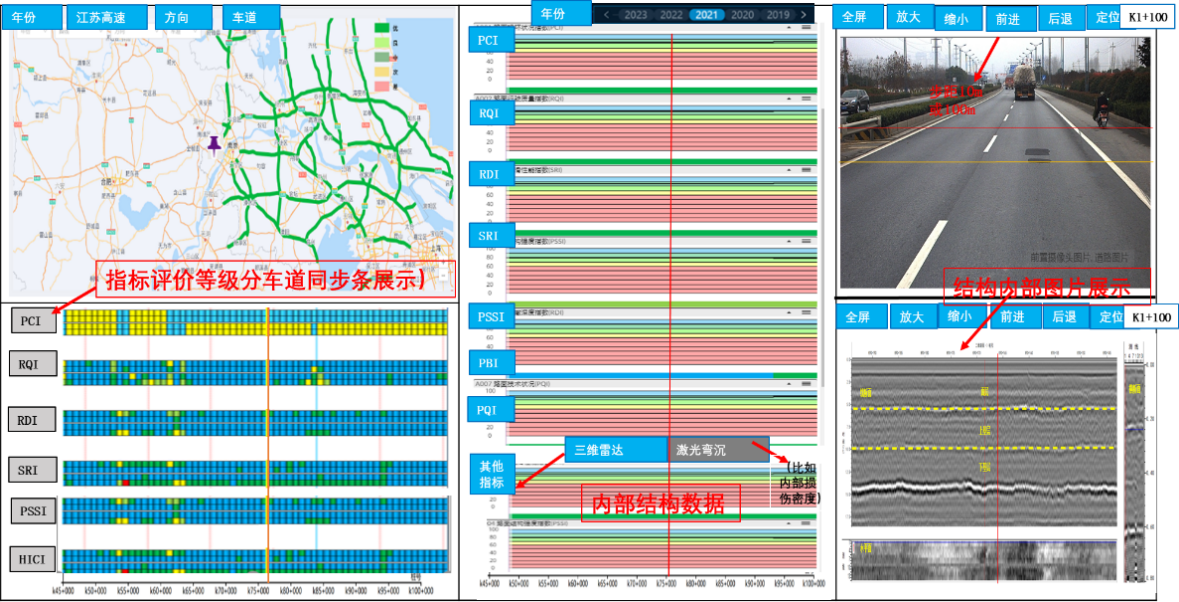Image resolution: width=1179 pixels, height=602 pixels.
Task: Click the previous arrow in the year selector
Action: coord(606,15)
